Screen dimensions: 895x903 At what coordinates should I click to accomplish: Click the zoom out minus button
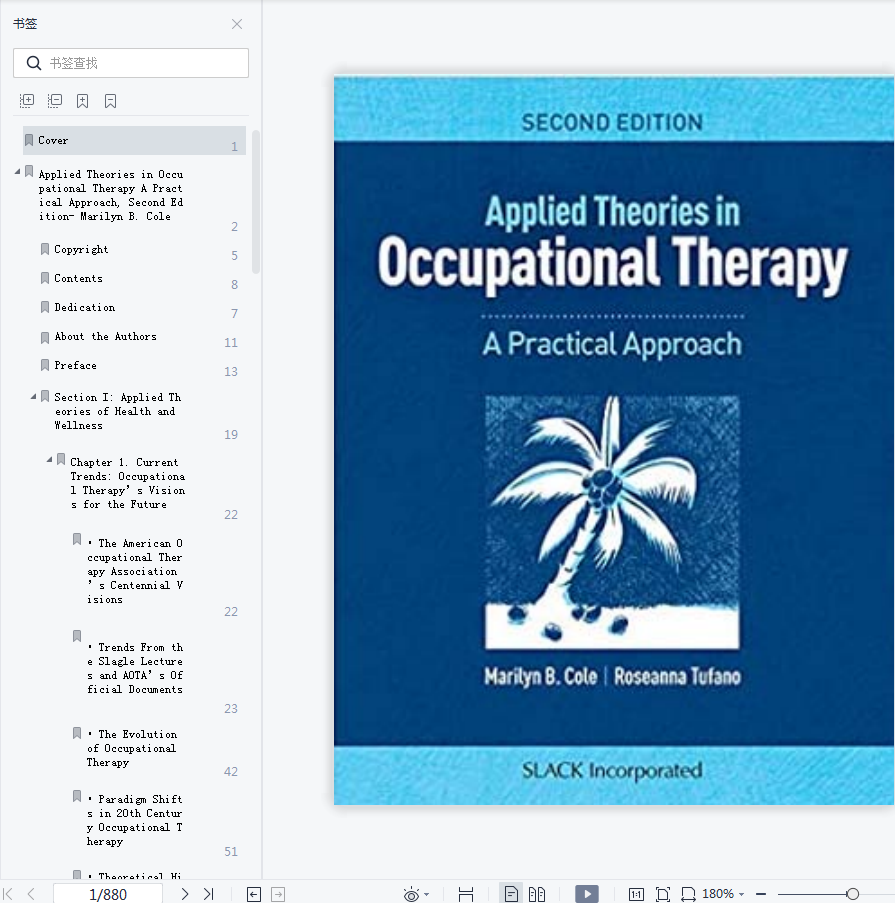761,894
